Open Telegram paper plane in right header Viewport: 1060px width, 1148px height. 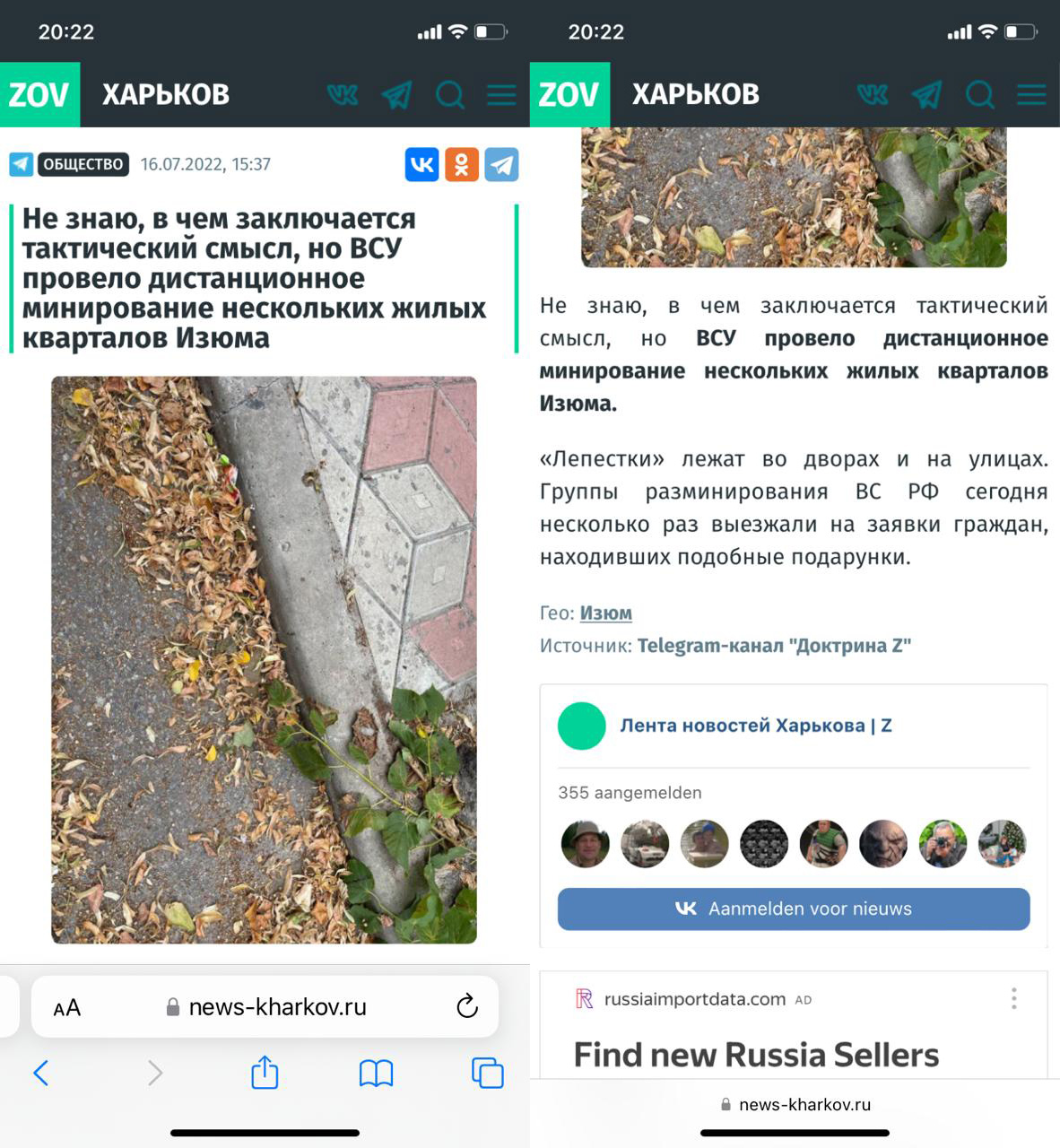pyautogui.click(x=927, y=94)
